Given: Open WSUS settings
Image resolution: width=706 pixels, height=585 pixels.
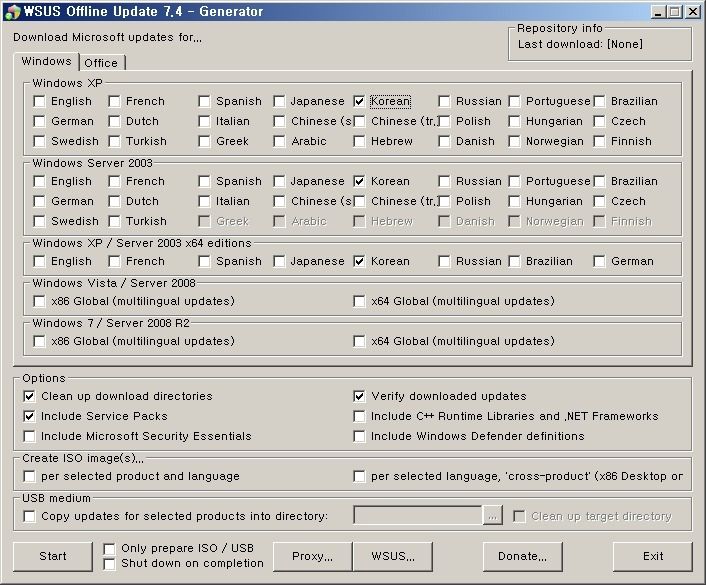Looking at the screenshot, I should [x=393, y=557].
